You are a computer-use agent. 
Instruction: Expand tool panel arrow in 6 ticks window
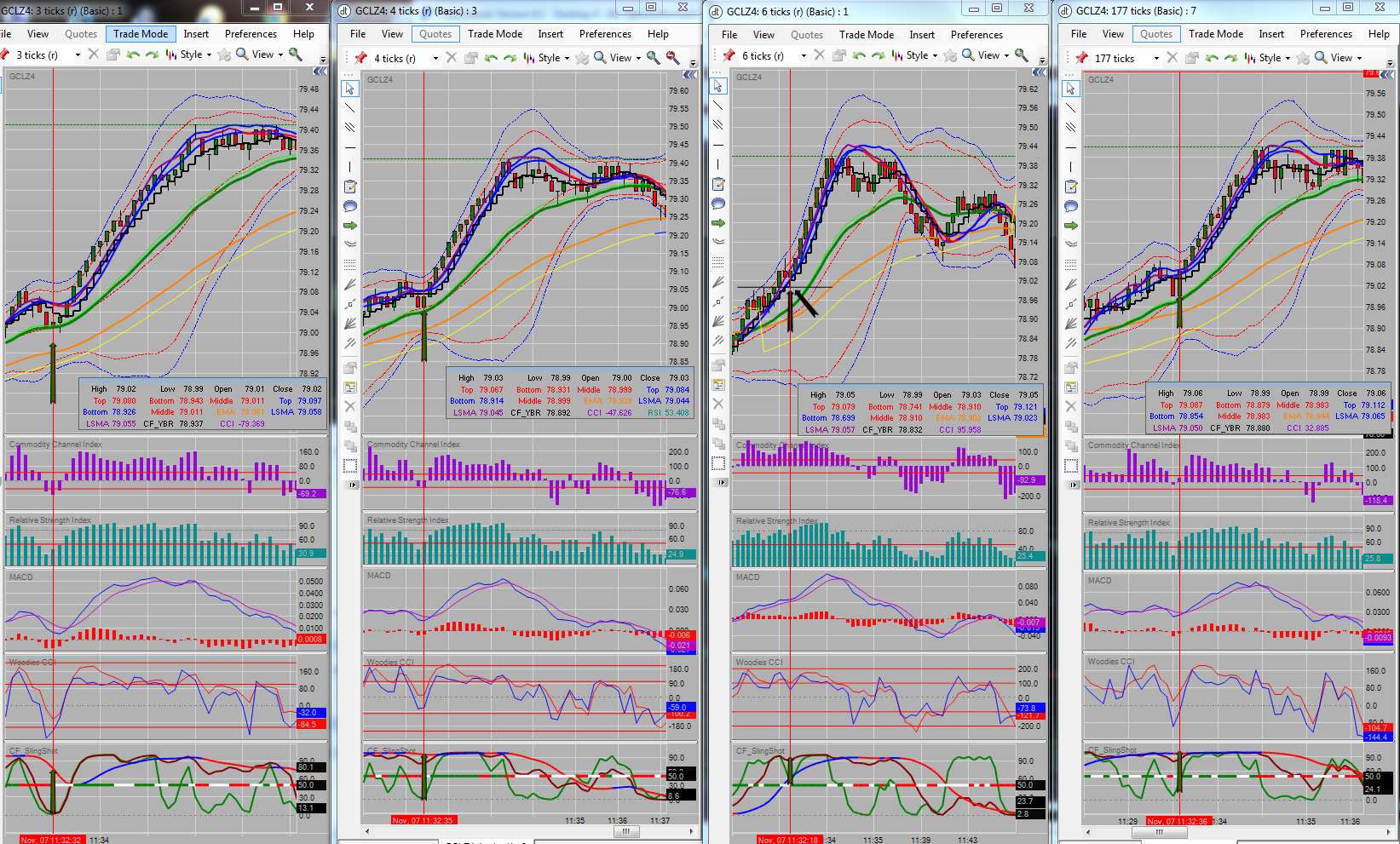(x=721, y=482)
